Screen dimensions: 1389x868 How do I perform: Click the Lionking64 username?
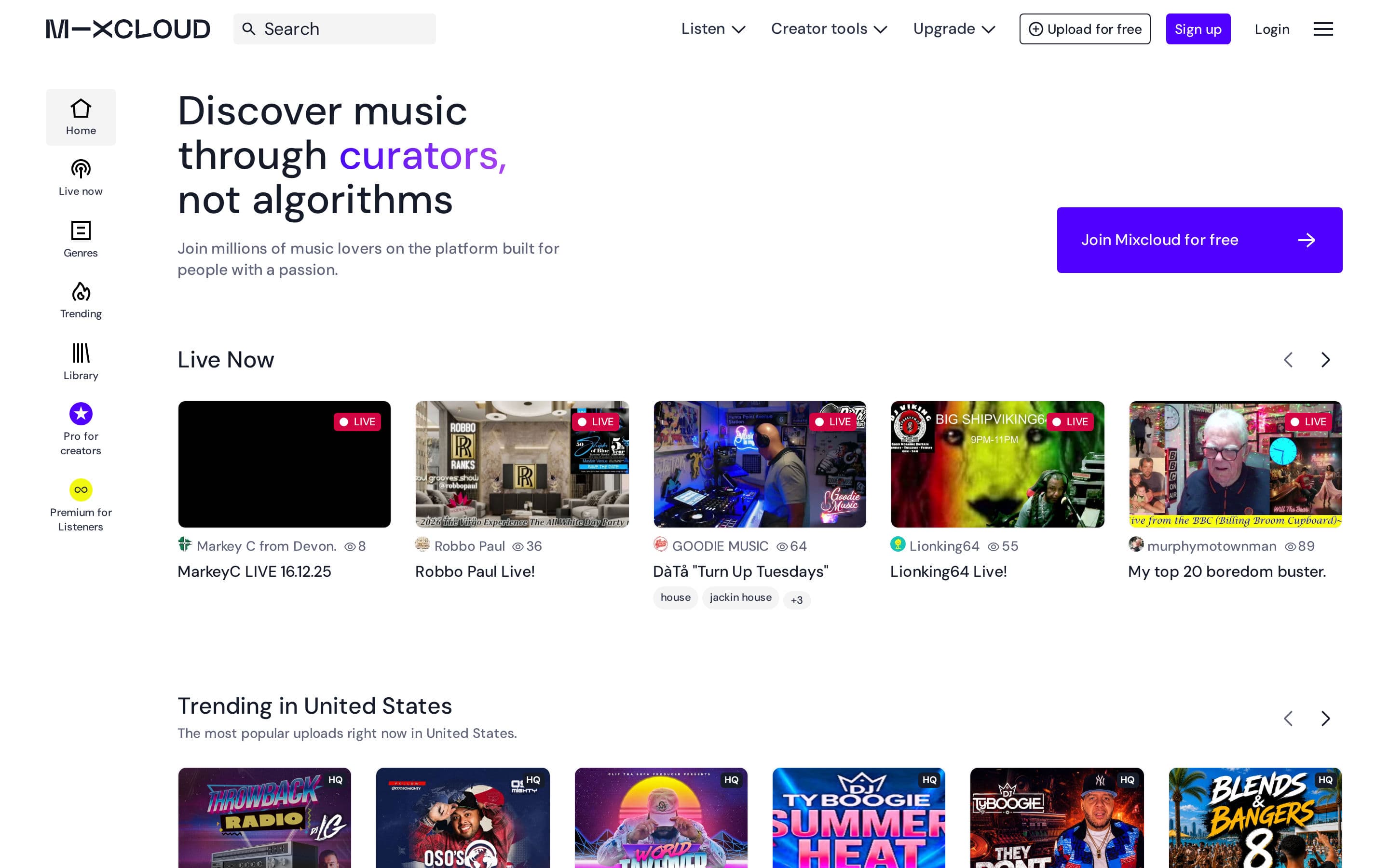pyautogui.click(x=944, y=546)
